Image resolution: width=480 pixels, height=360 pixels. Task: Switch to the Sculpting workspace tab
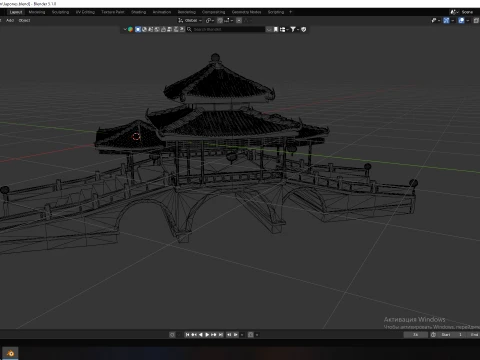click(60, 12)
